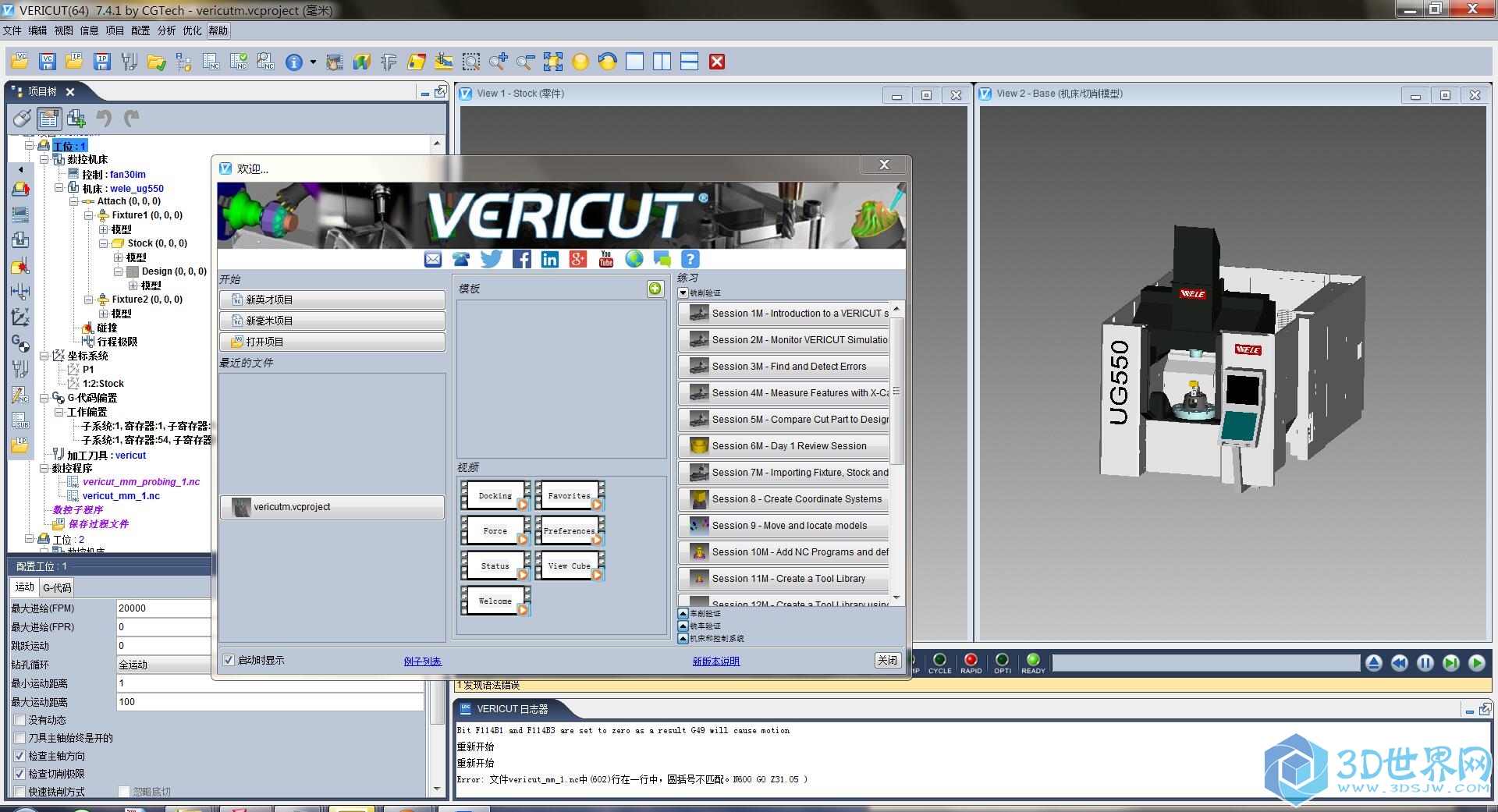
Task: Open the 文件 menu
Action: click(x=12, y=30)
